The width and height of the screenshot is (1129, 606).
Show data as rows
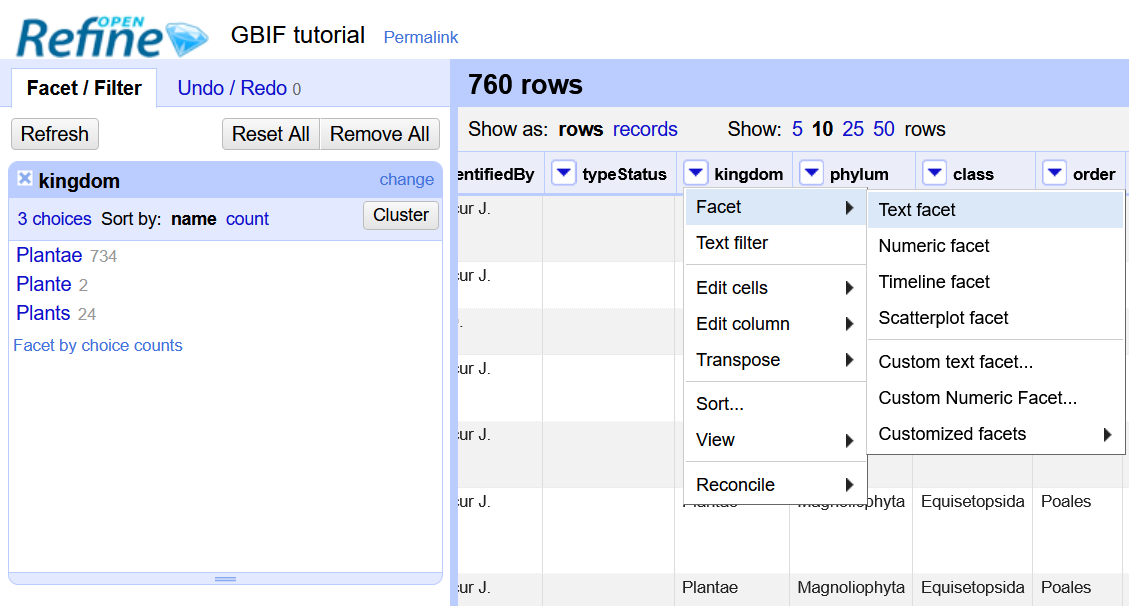(581, 130)
